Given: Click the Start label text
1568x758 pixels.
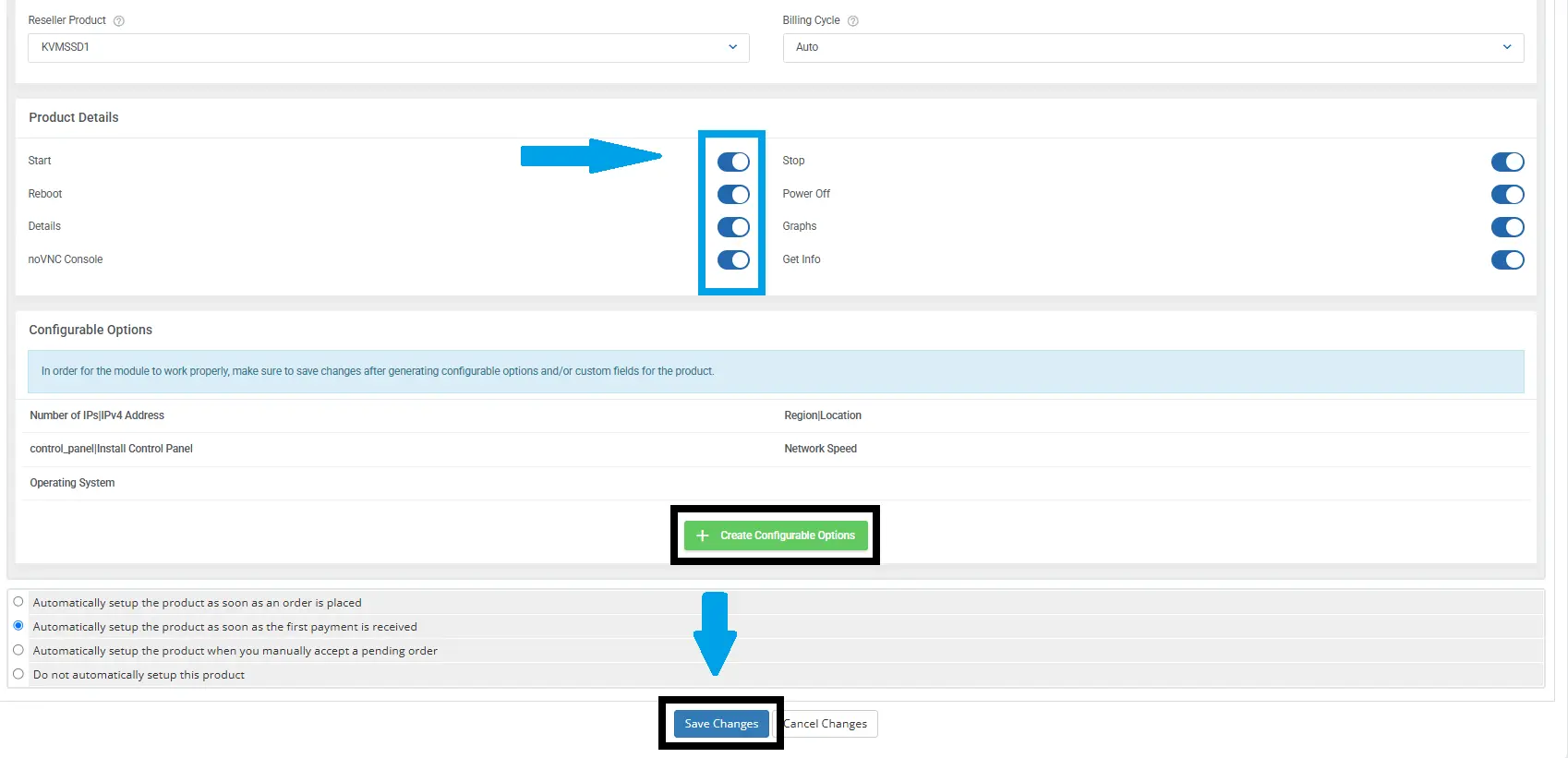Looking at the screenshot, I should click(40, 161).
